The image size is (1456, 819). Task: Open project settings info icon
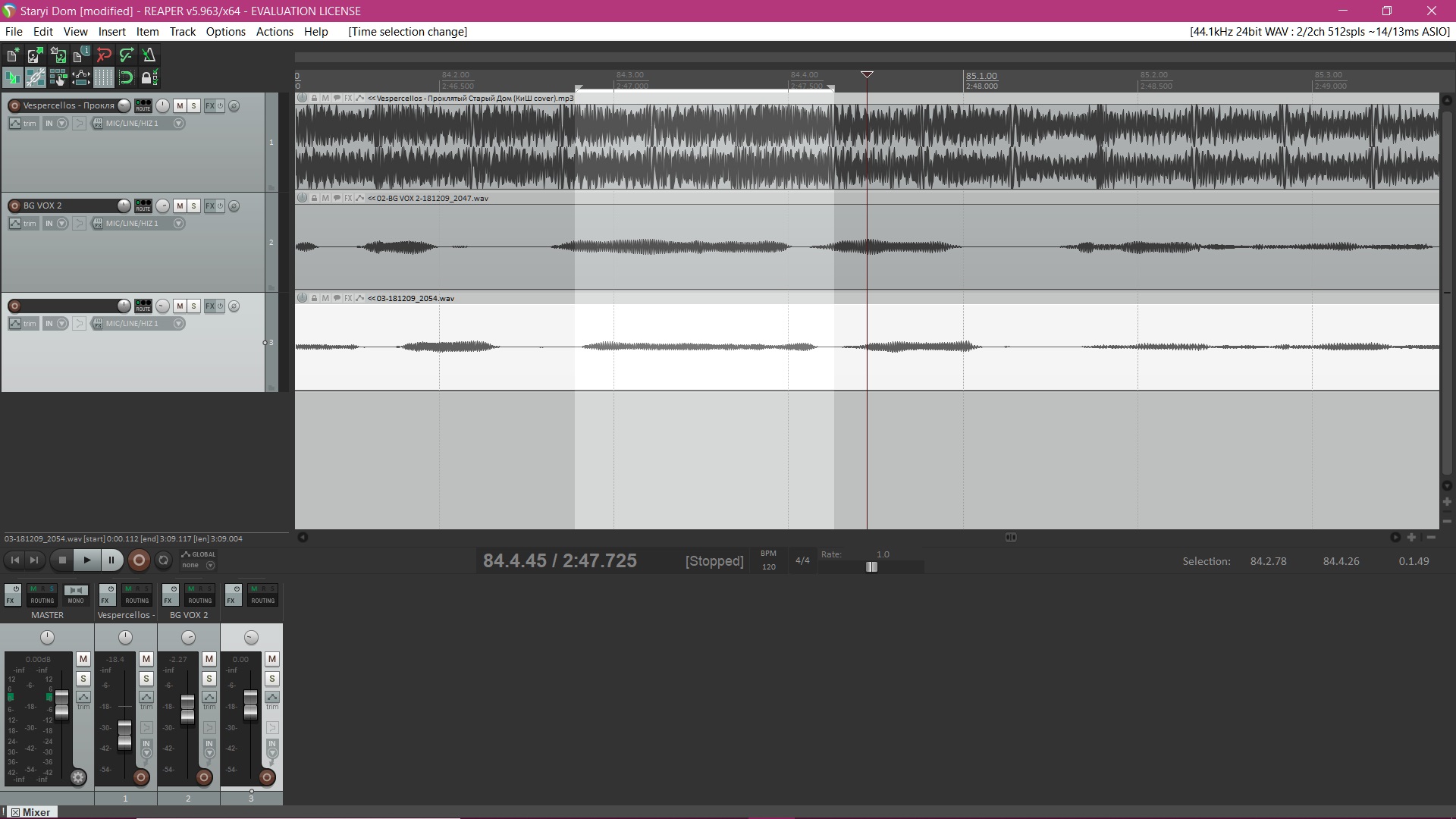tap(81, 55)
